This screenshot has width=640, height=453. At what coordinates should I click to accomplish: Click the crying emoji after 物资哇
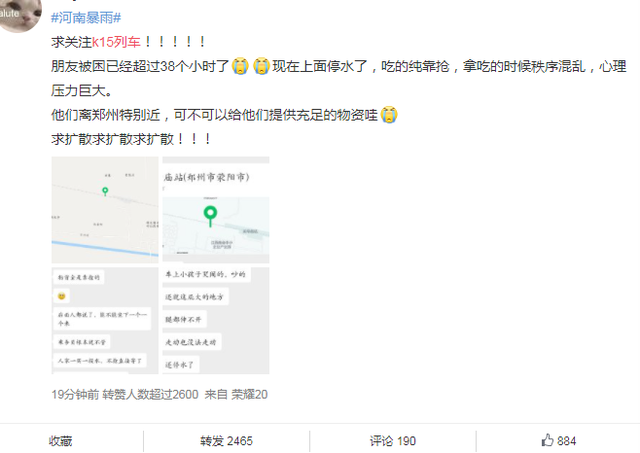click(x=389, y=115)
